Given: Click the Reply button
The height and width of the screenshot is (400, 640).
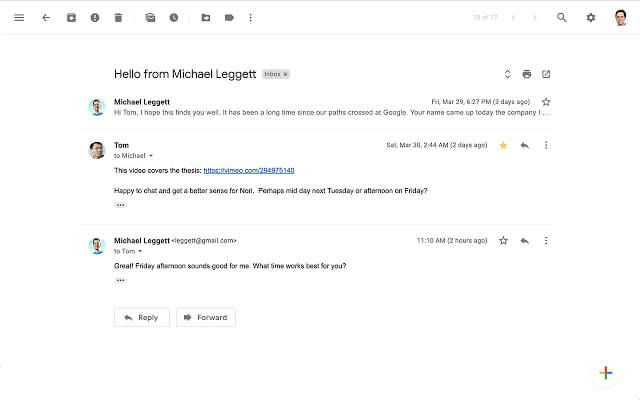Looking at the screenshot, I should [x=141, y=317].
